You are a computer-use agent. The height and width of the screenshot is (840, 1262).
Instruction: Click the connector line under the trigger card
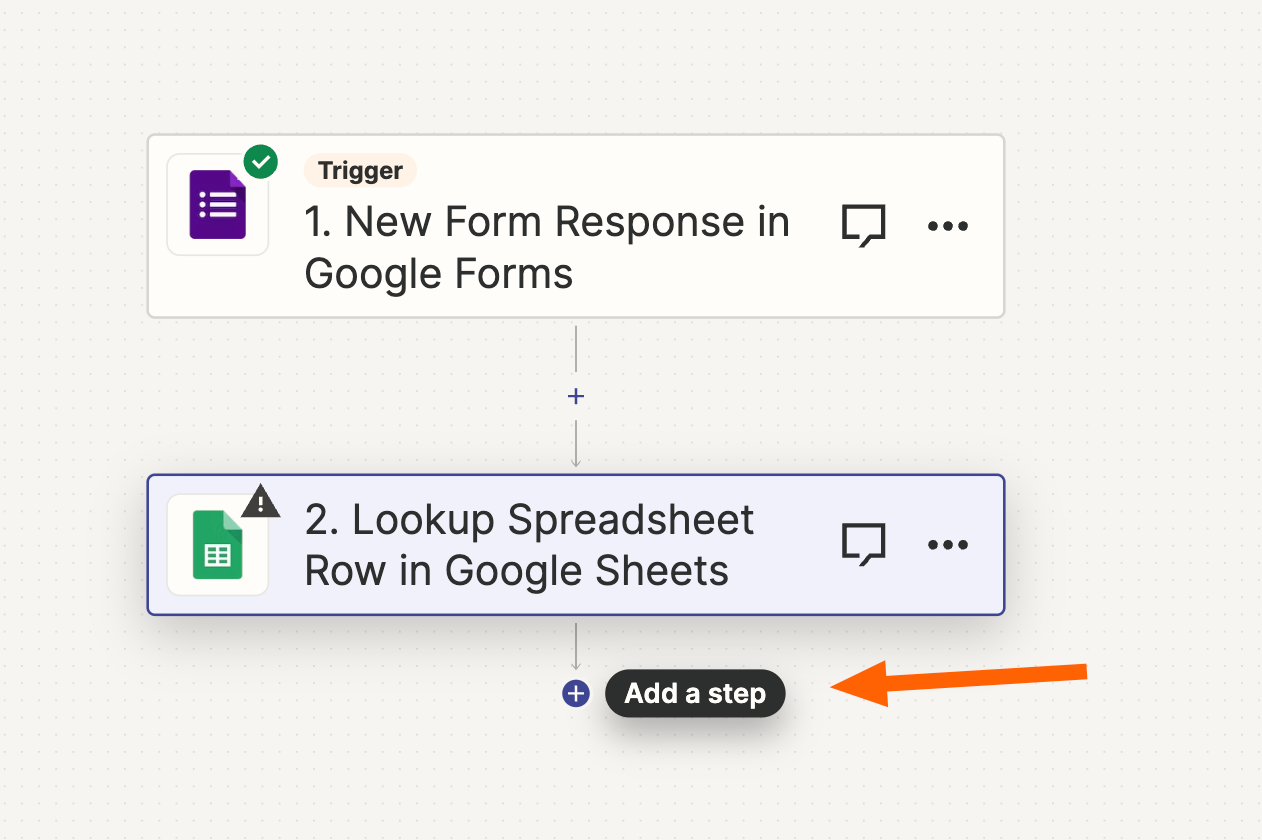click(x=576, y=350)
